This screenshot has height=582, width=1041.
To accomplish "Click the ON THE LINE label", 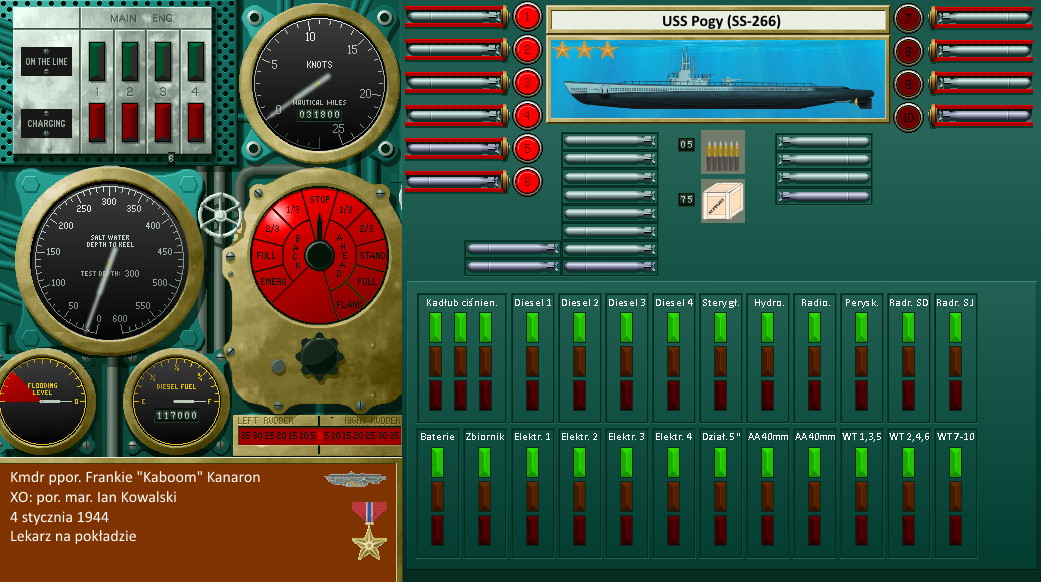I will click(46, 61).
